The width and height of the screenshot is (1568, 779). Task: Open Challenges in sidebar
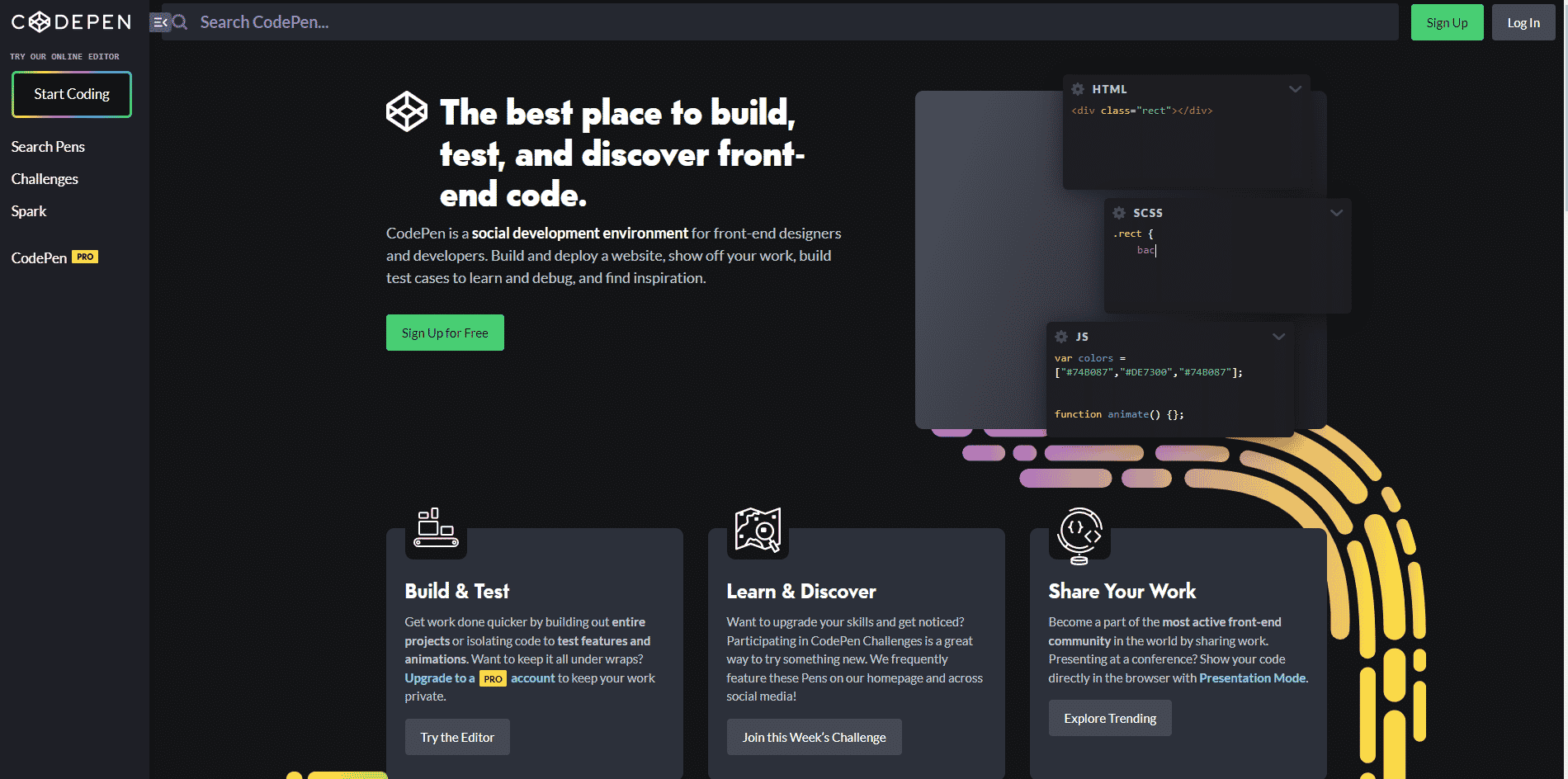click(45, 179)
